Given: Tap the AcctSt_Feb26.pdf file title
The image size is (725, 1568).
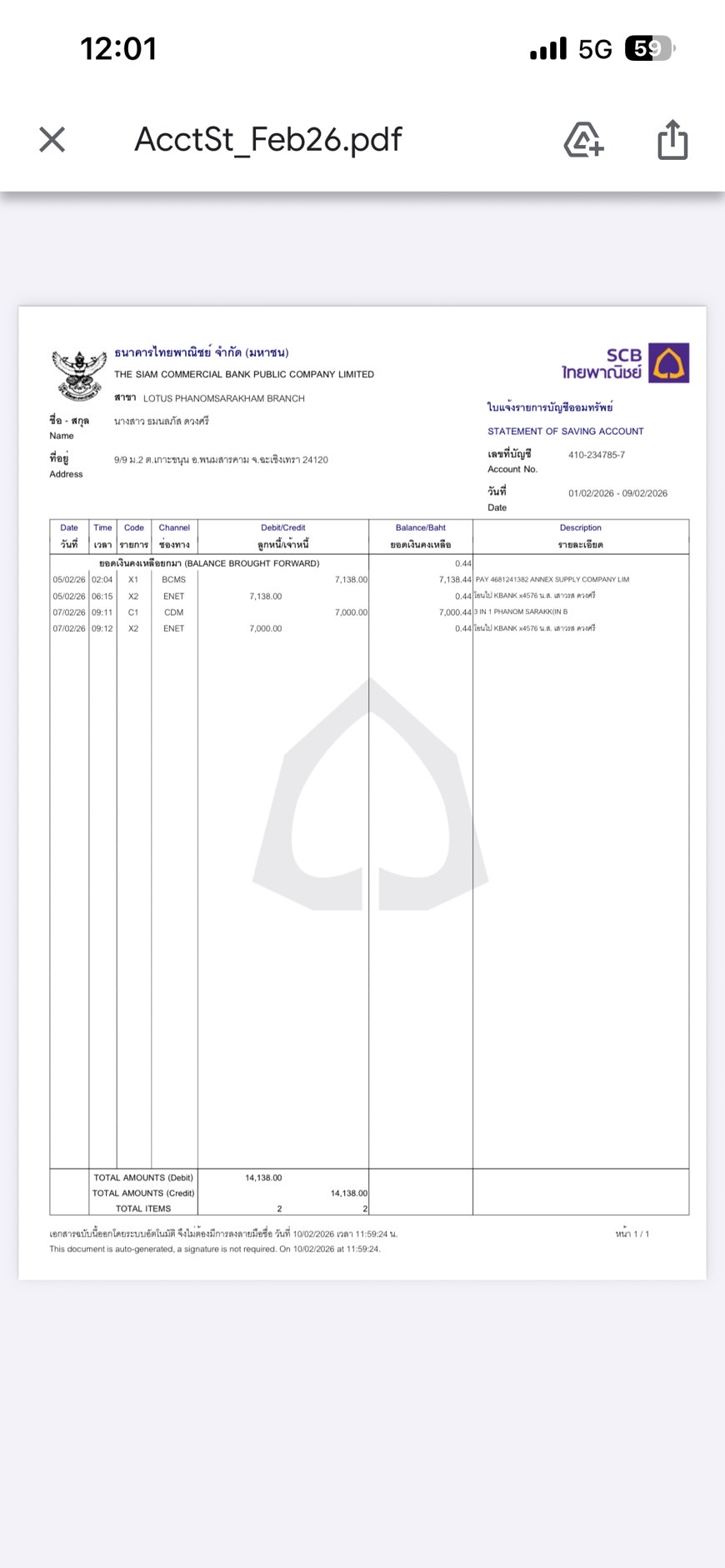Looking at the screenshot, I should click(267, 139).
